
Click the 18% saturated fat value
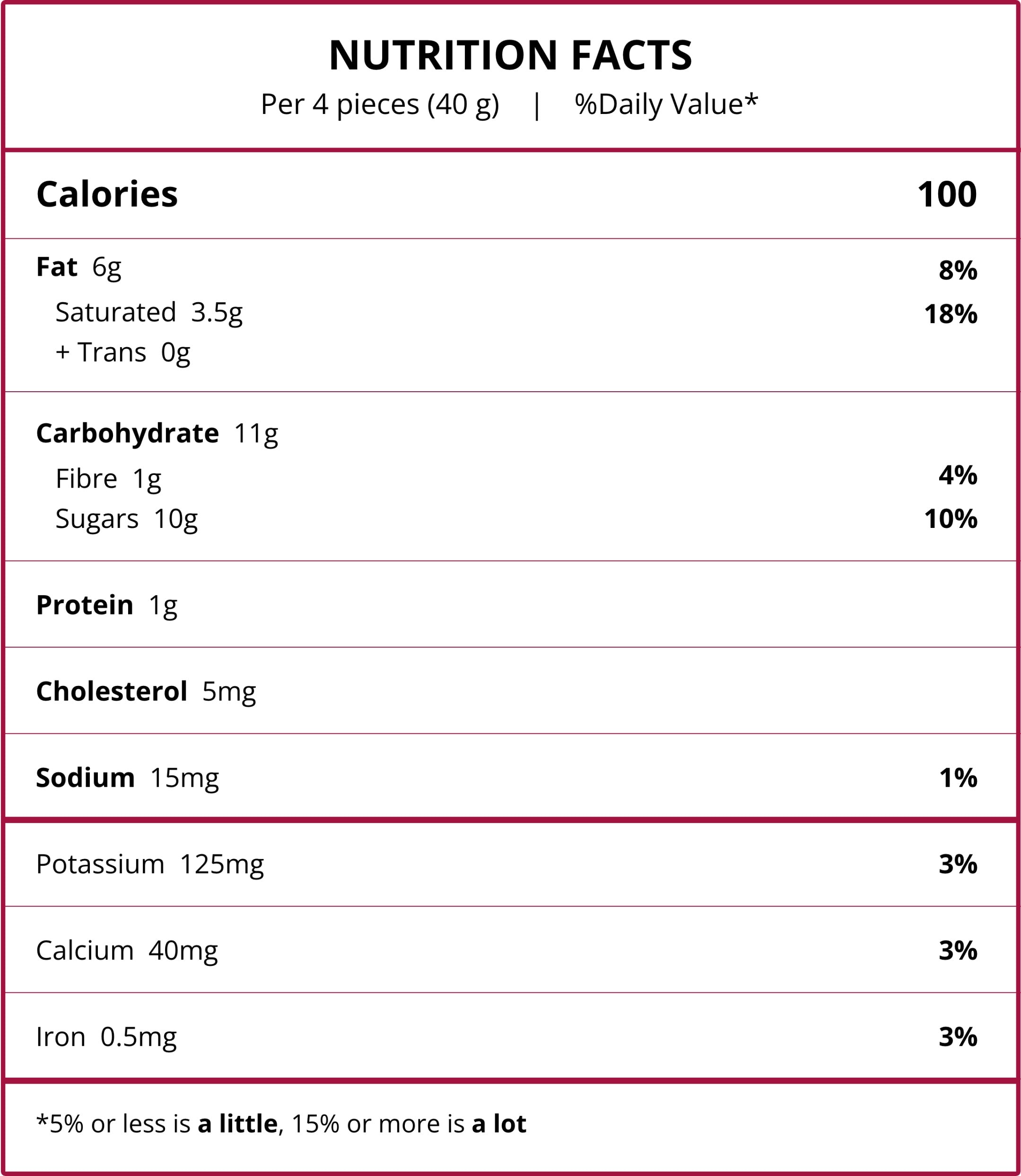coord(951,314)
